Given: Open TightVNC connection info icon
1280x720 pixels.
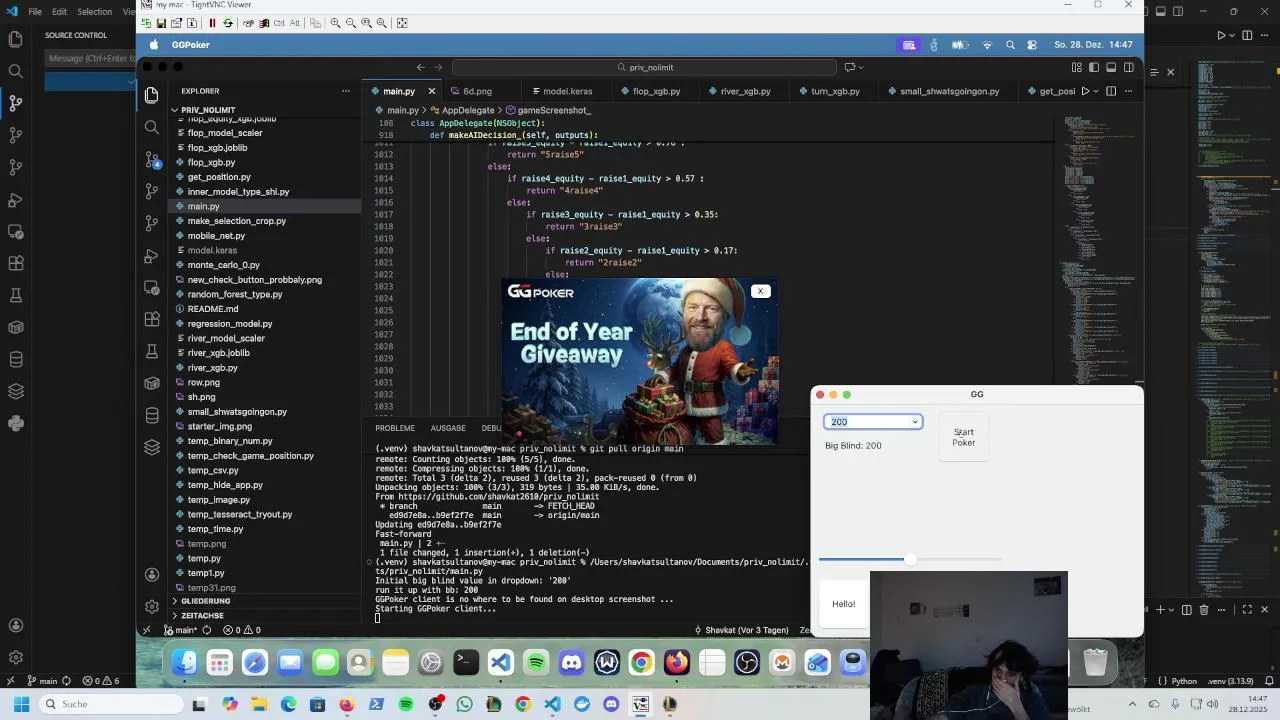Looking at the screenshot, I should pyautogui.click(x=192, y=23).
